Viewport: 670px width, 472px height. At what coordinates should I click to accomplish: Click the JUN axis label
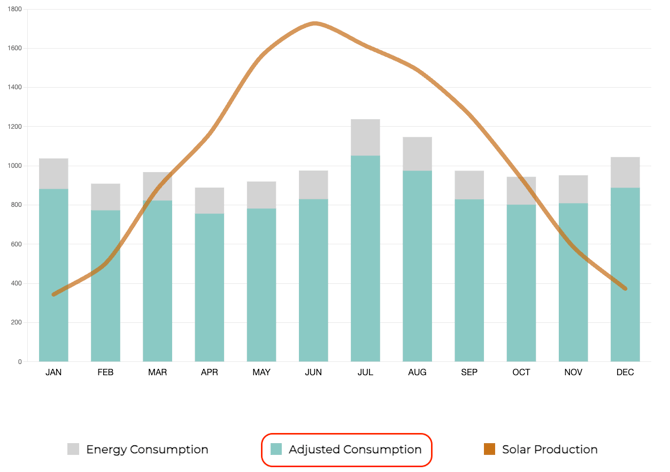coord(313,373)
